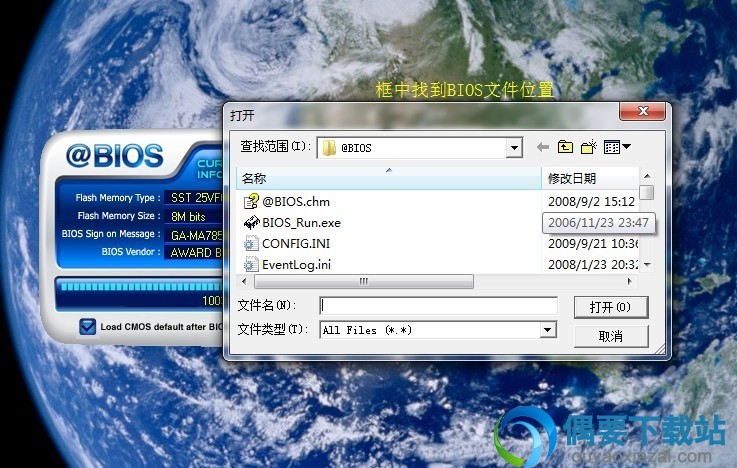Sort files by 修改日期 column header
The image size is (737, 468).
[x=590, y=179]
